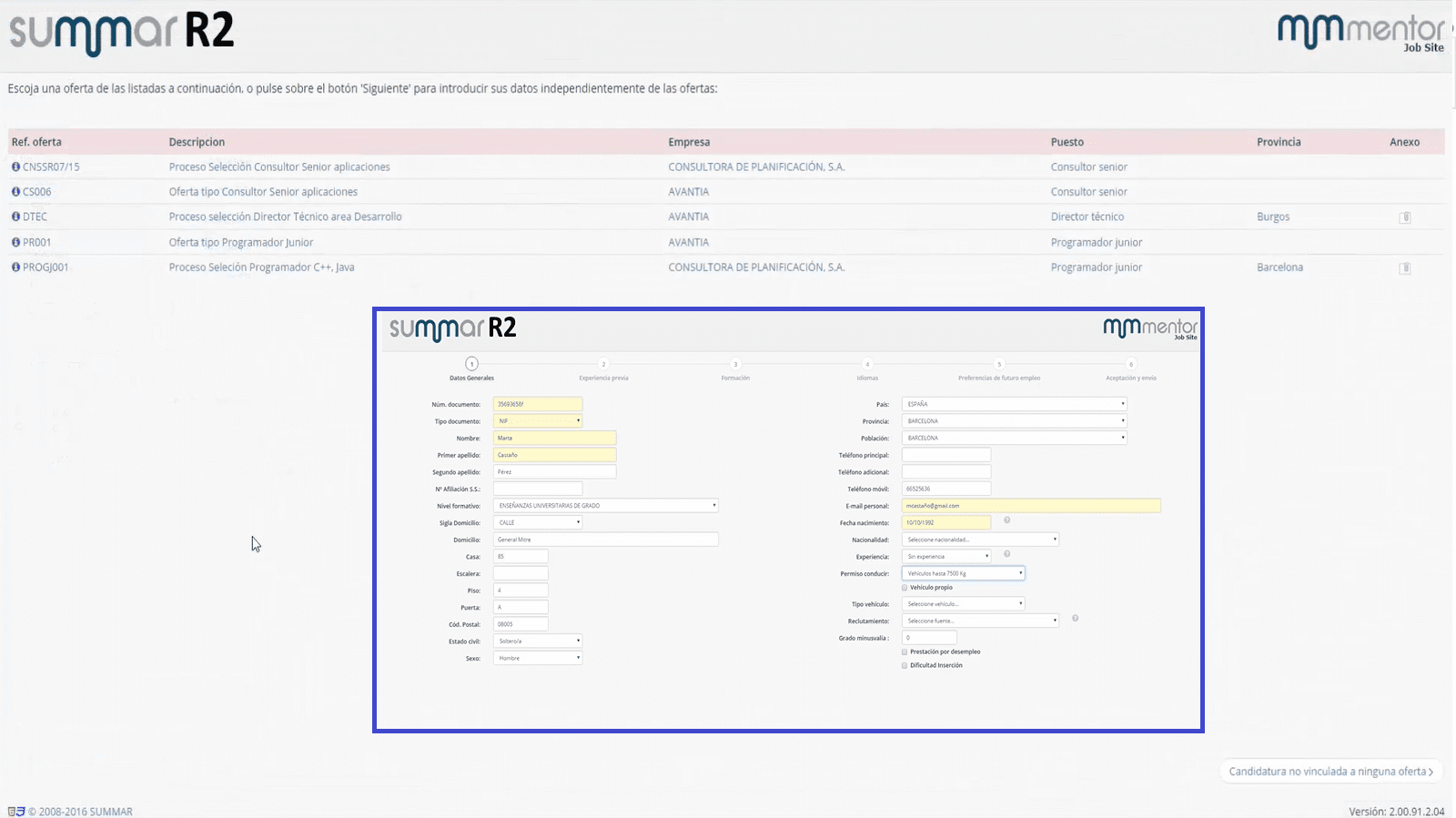Click the E-mail personal field
Screen dimensions: 1456x818
tap(1032, 506)
